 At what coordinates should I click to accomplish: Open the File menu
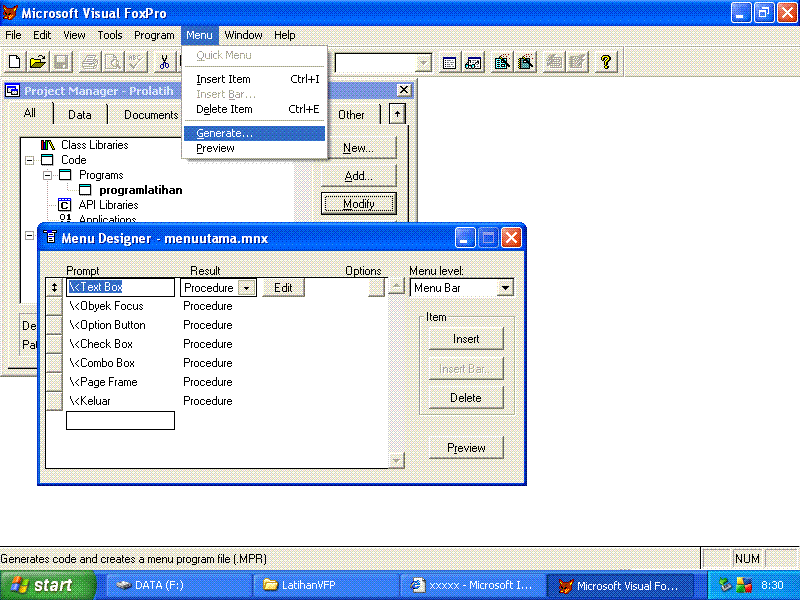pyautogui.click(x=13, y=35)
